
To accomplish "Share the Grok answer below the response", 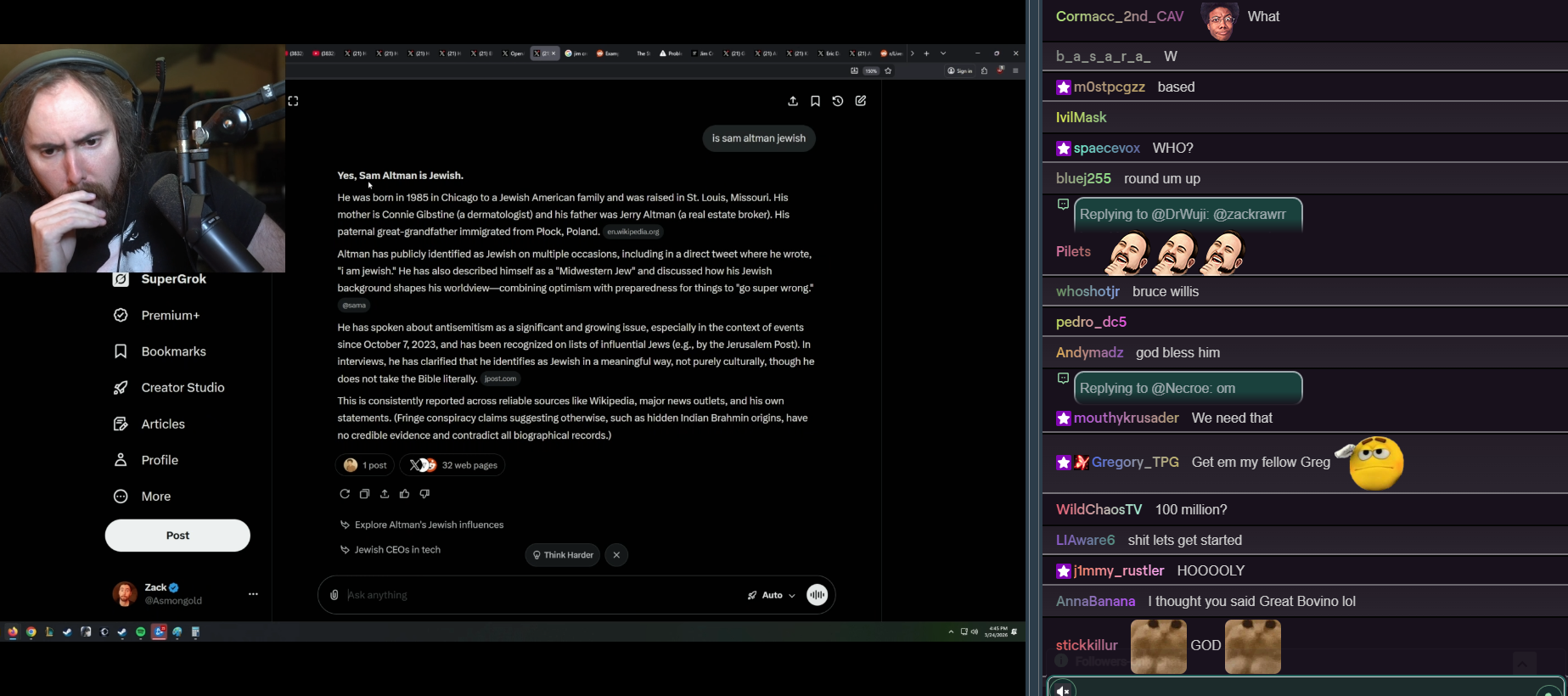I will [385, 494].
